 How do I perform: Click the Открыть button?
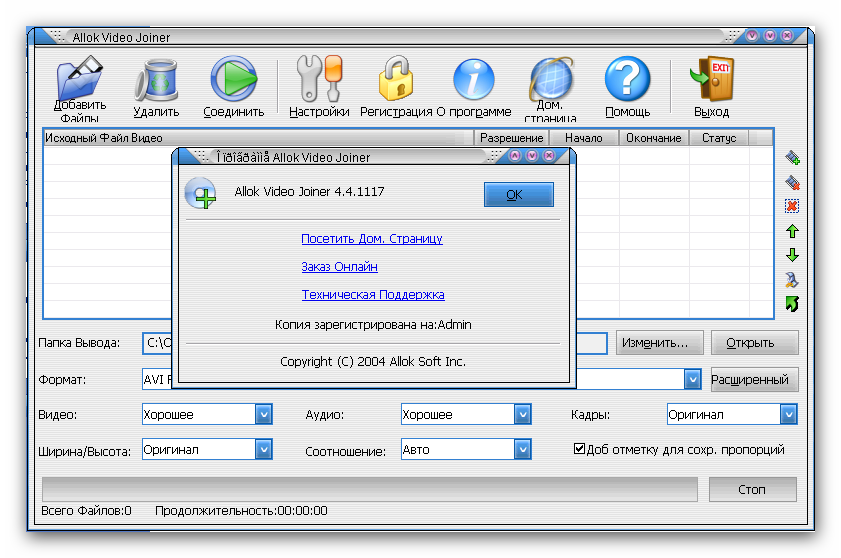pos(754,343)
